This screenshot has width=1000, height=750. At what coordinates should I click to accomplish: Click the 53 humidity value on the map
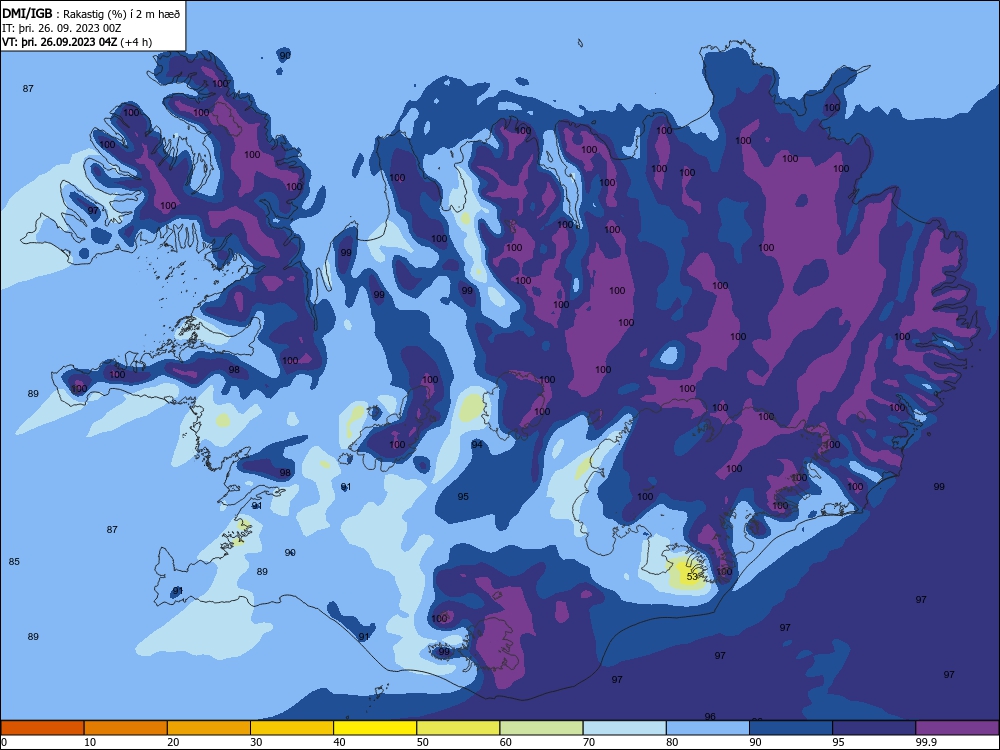point(693,577)
